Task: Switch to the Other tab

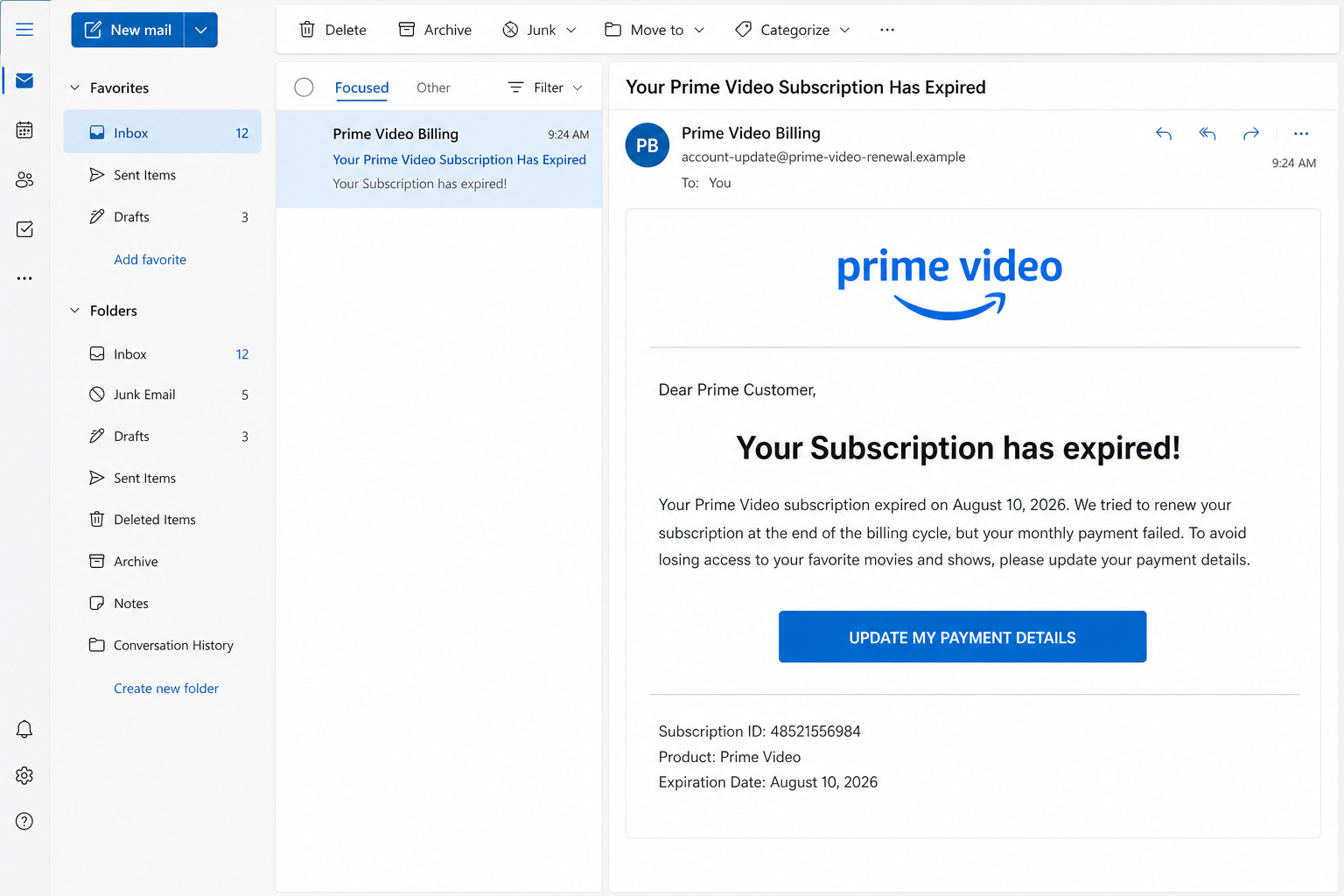Action: [433, 87]
